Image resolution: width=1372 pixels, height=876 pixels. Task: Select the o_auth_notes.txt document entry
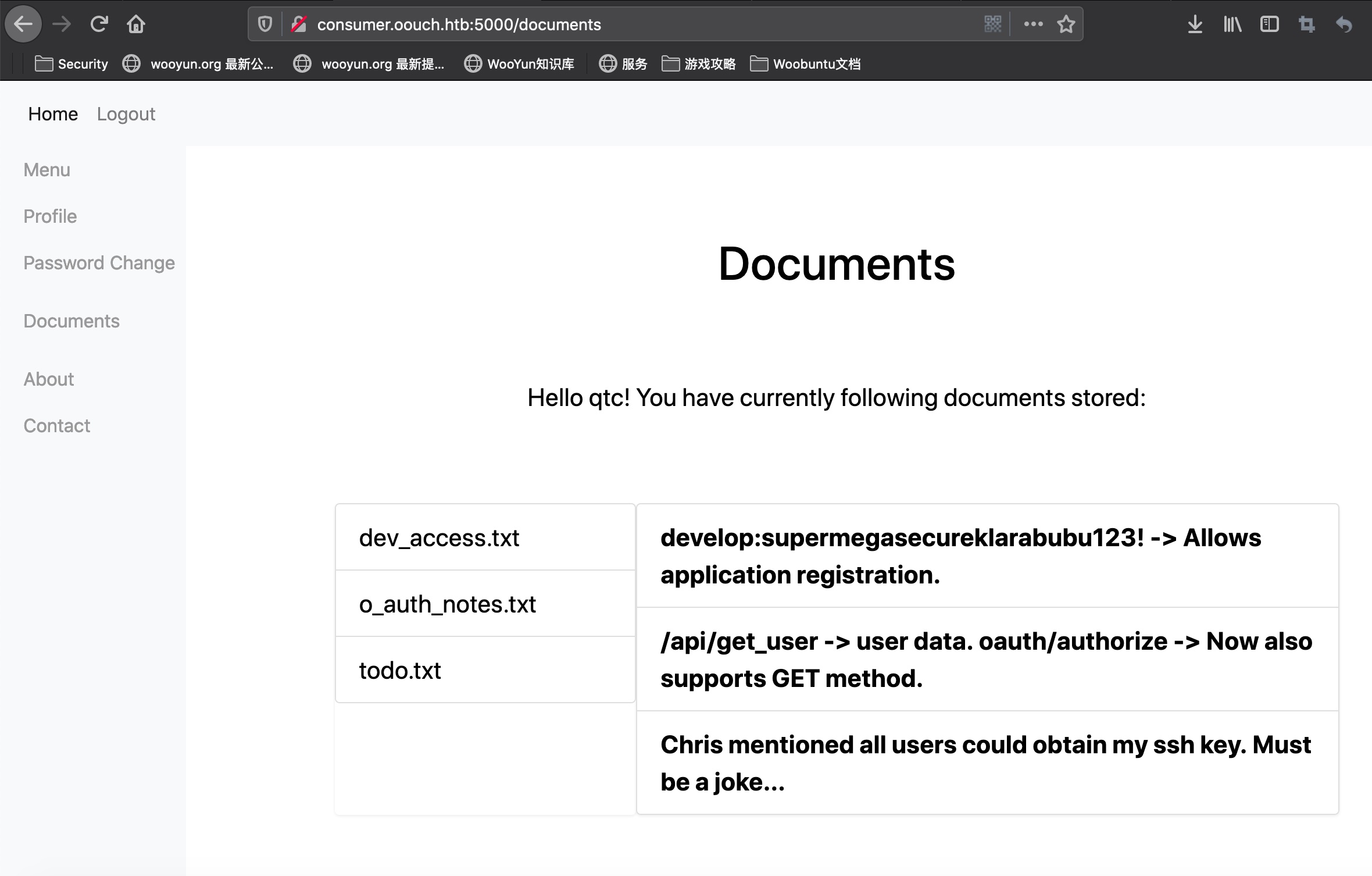(x=448, y=604)
